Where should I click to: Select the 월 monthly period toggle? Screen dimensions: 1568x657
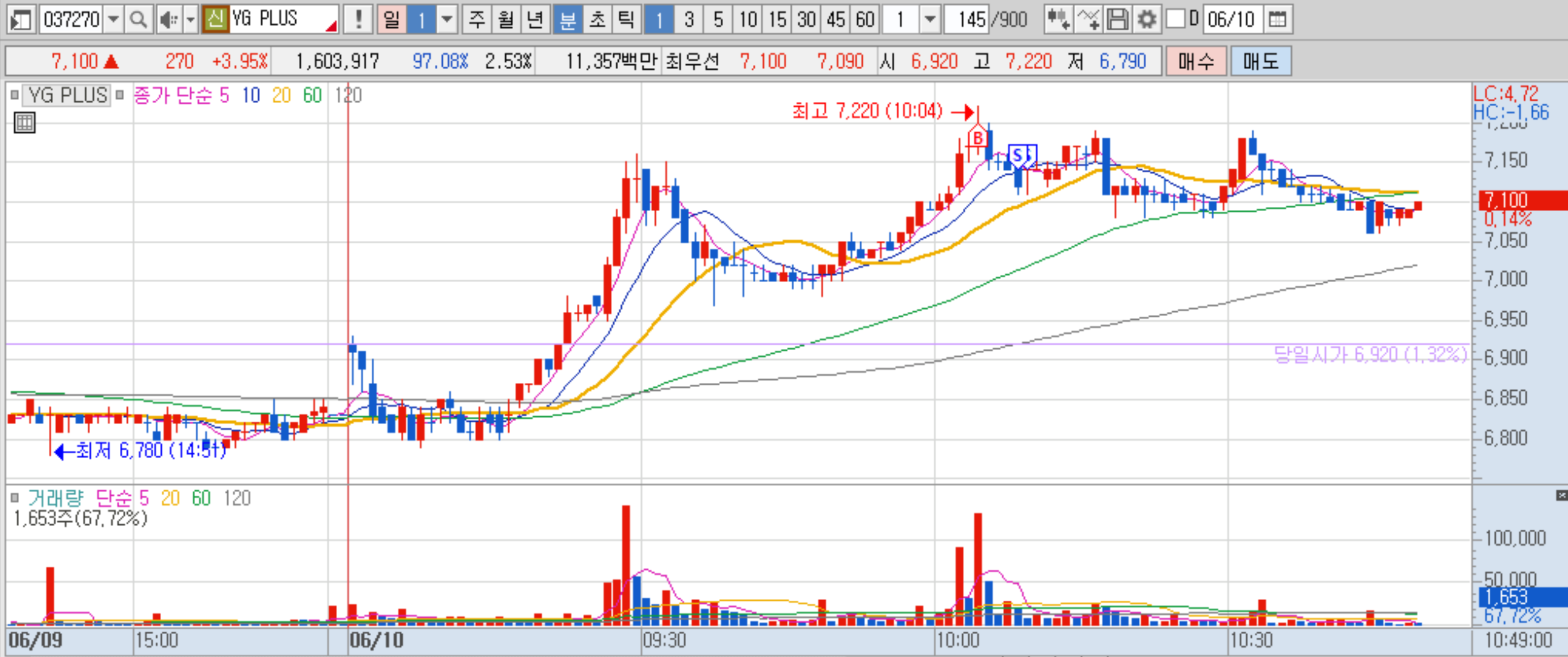click(506, 20)
